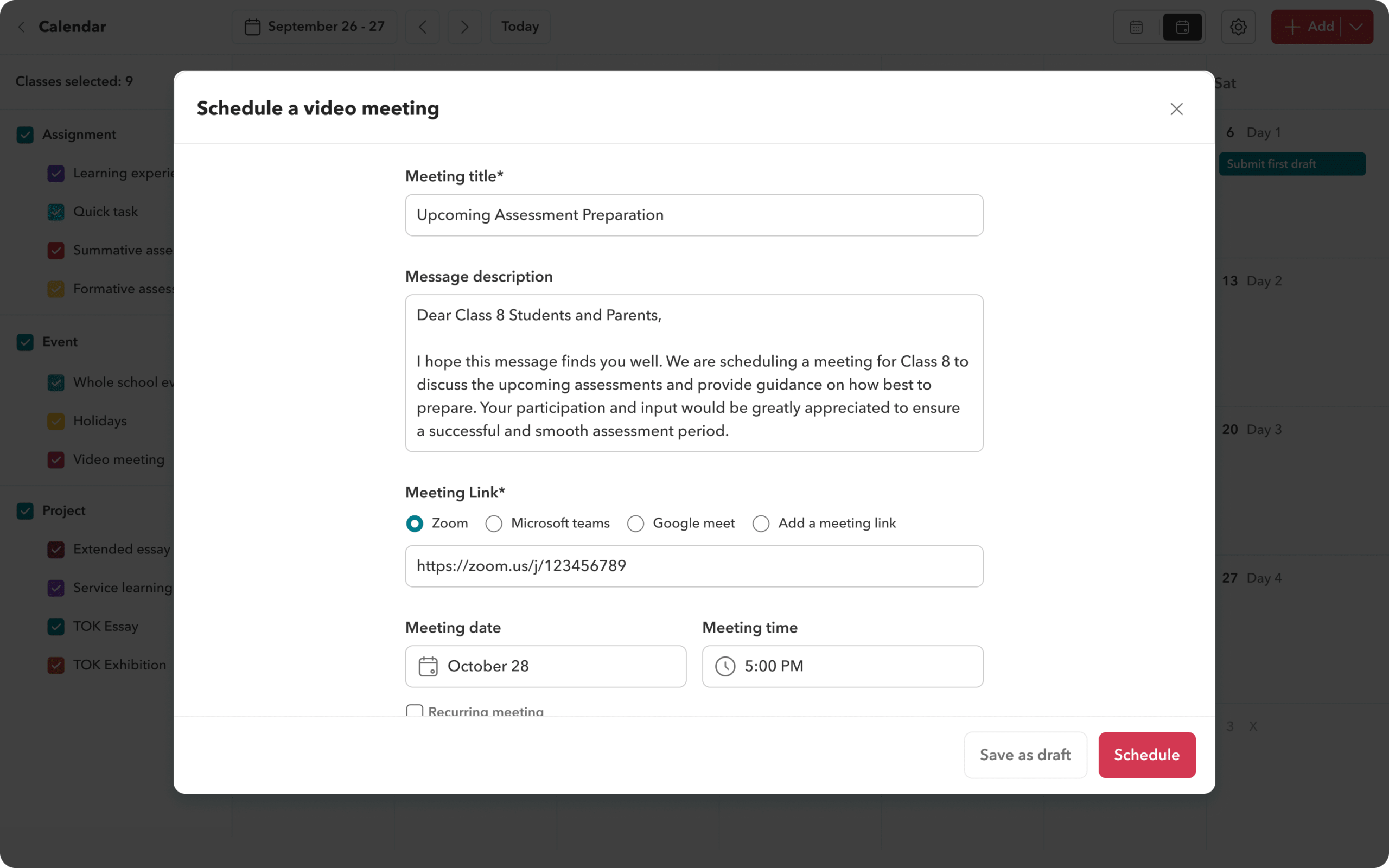Select the Google Meet radio button
1389x868 pixels.
tap(635, 523)
